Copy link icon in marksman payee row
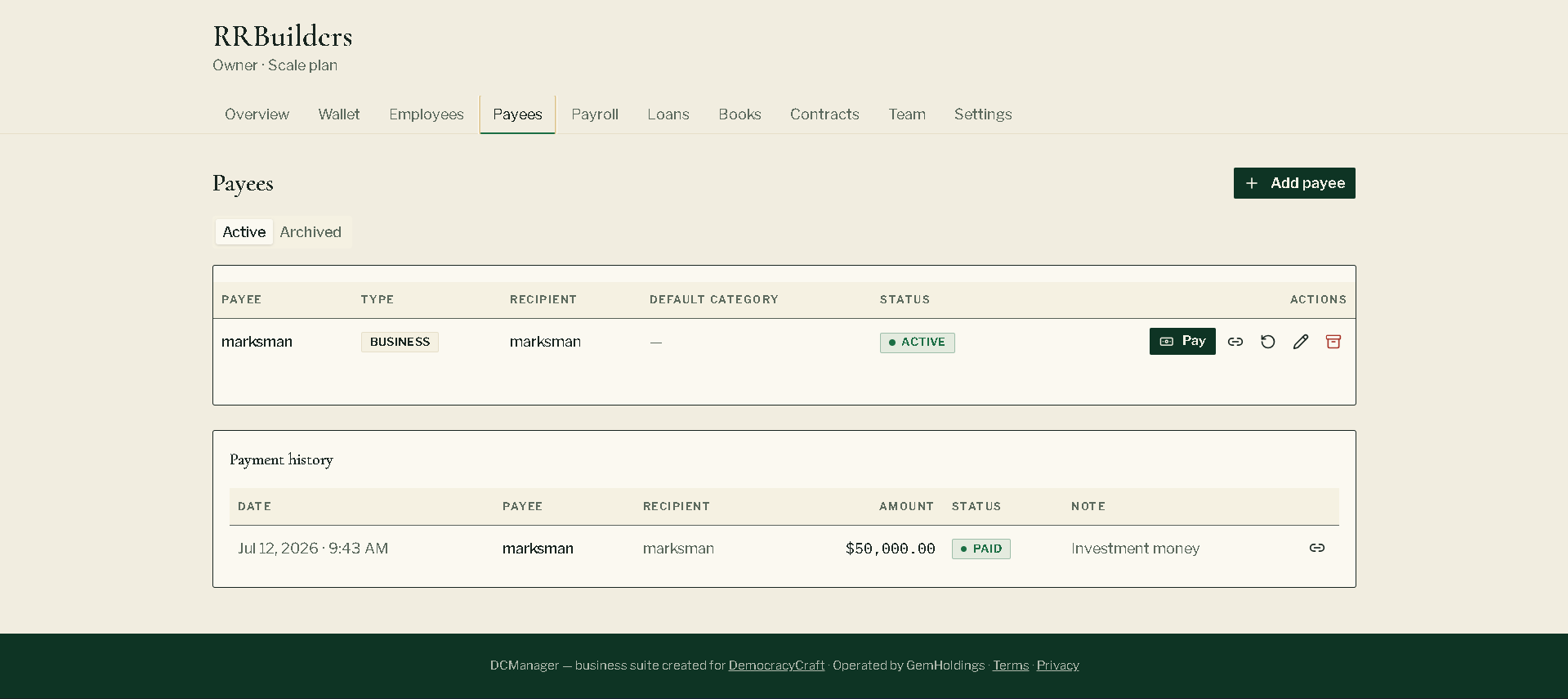Viewport: 1568px width, 699px height. point(1235,342)
